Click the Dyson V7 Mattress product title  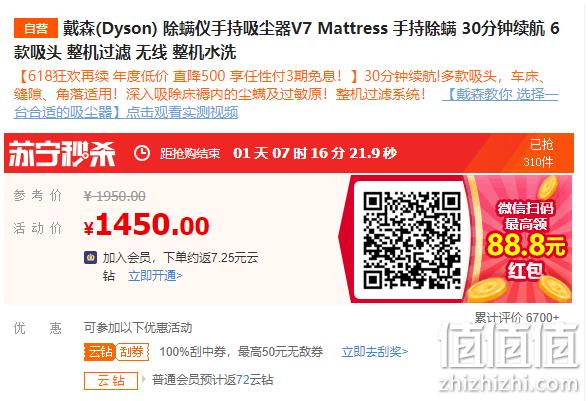(x=286, y=40)
